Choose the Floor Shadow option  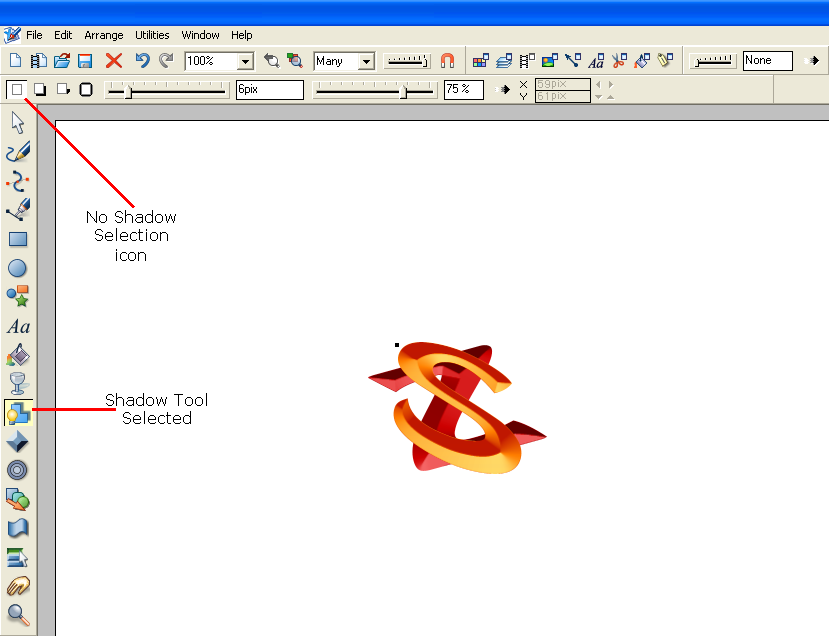[x=63, y=89]
